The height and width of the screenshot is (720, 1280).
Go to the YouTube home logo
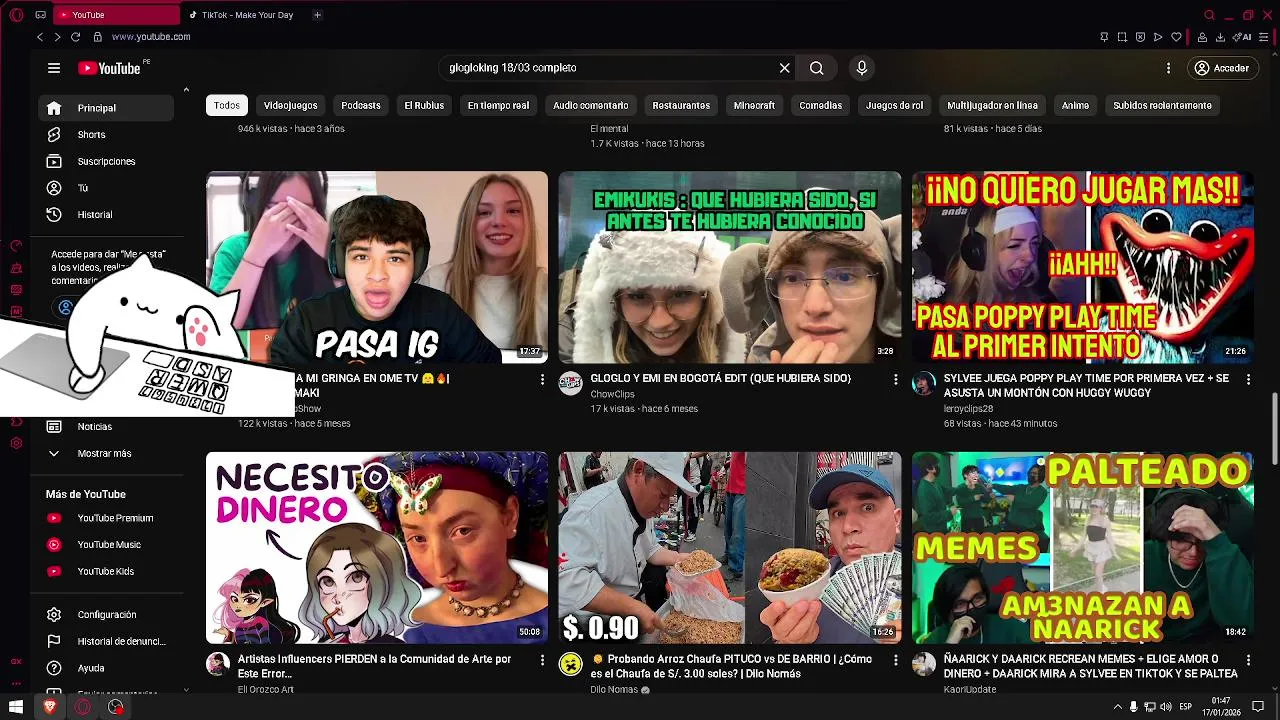coord(109,68)
